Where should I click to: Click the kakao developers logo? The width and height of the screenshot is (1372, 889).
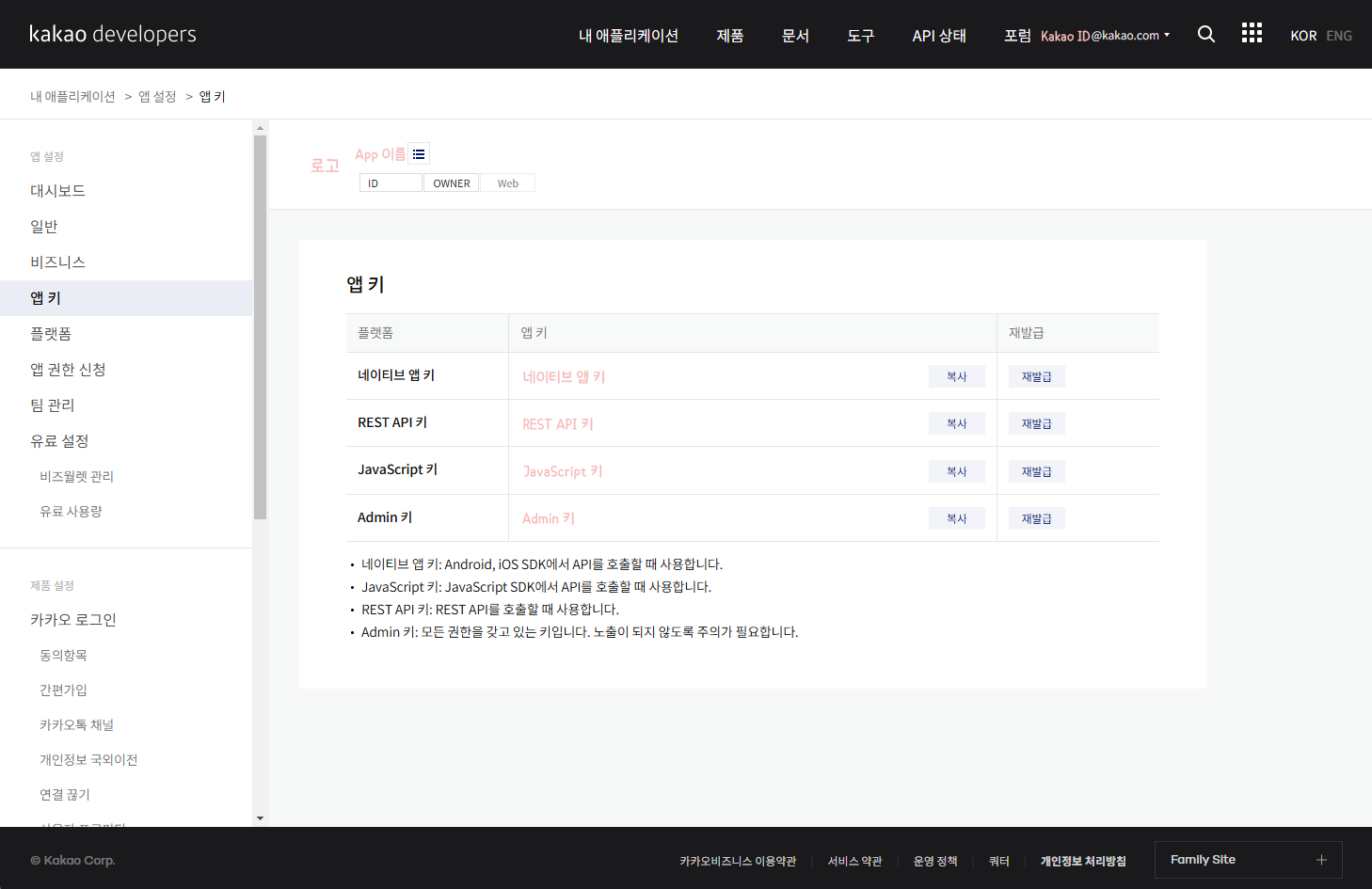tap(113, 34)
